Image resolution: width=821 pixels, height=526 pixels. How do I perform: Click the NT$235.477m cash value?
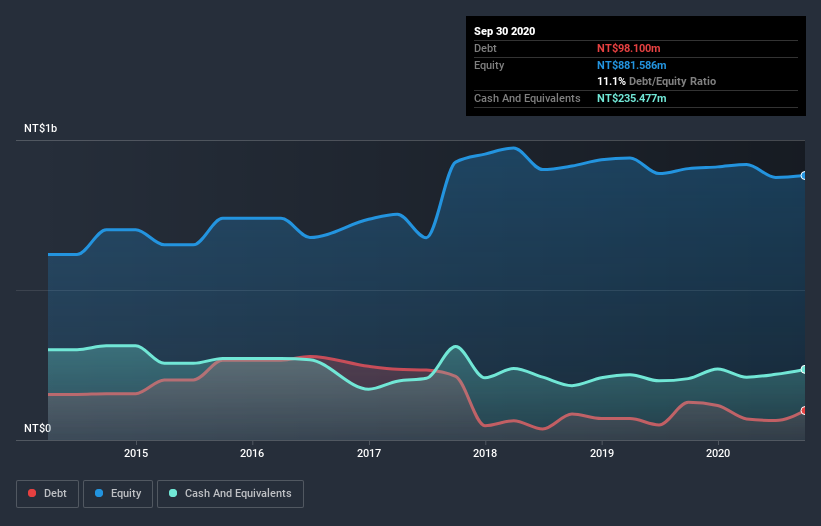click(x=632, y=98)
